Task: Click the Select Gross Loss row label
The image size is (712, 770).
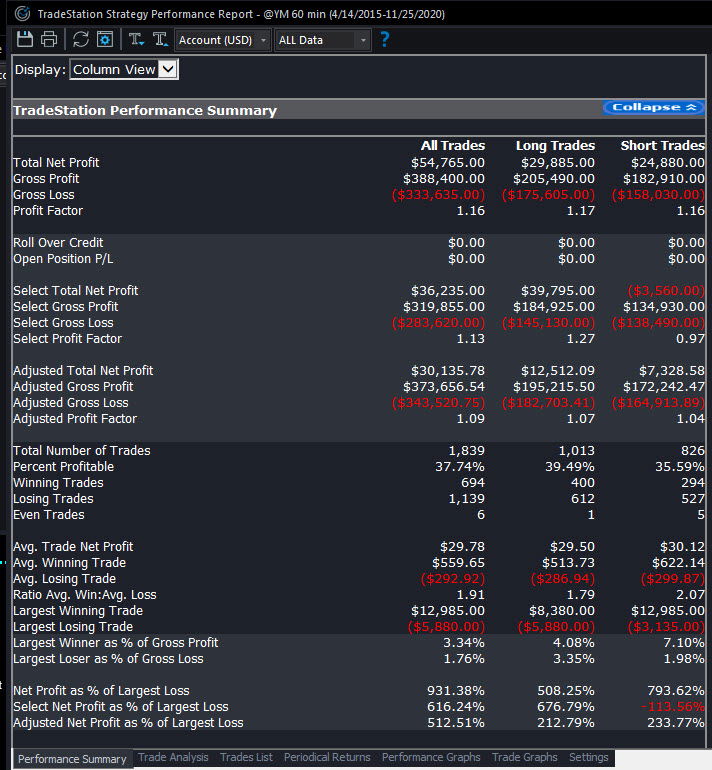Action: [x=63, y=323]
